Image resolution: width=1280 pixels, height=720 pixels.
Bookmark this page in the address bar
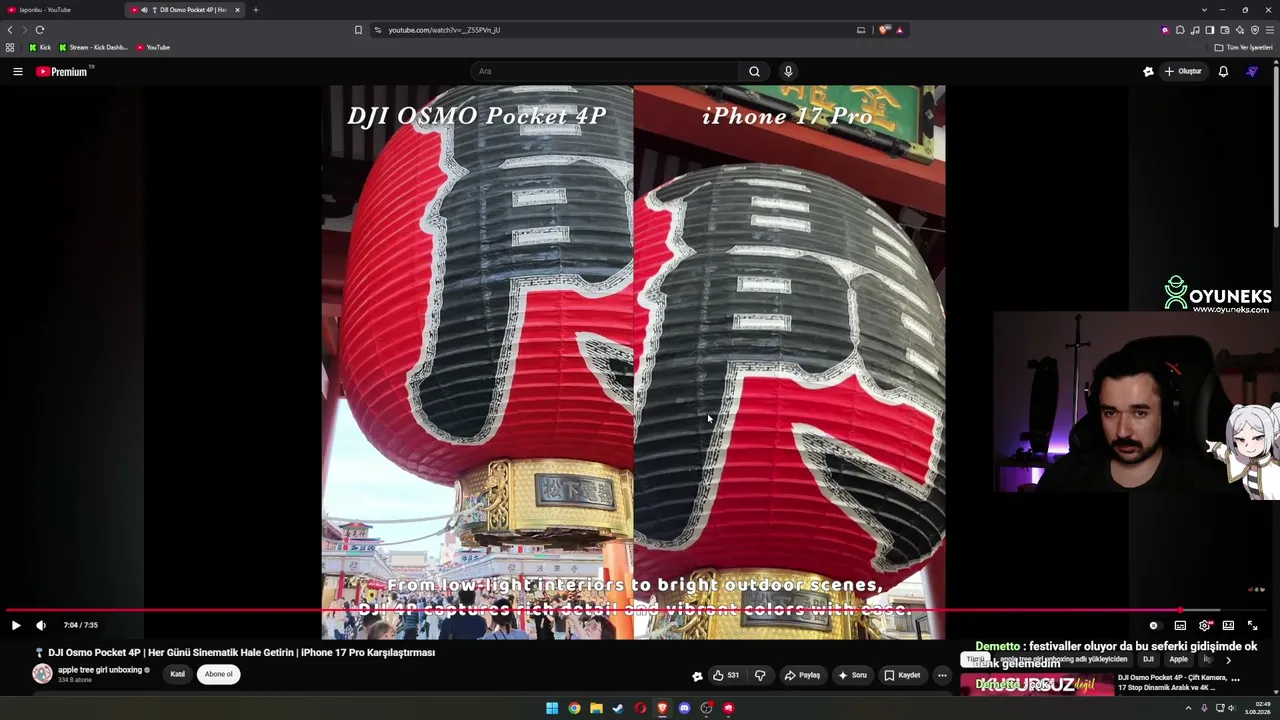click(358, 30)
